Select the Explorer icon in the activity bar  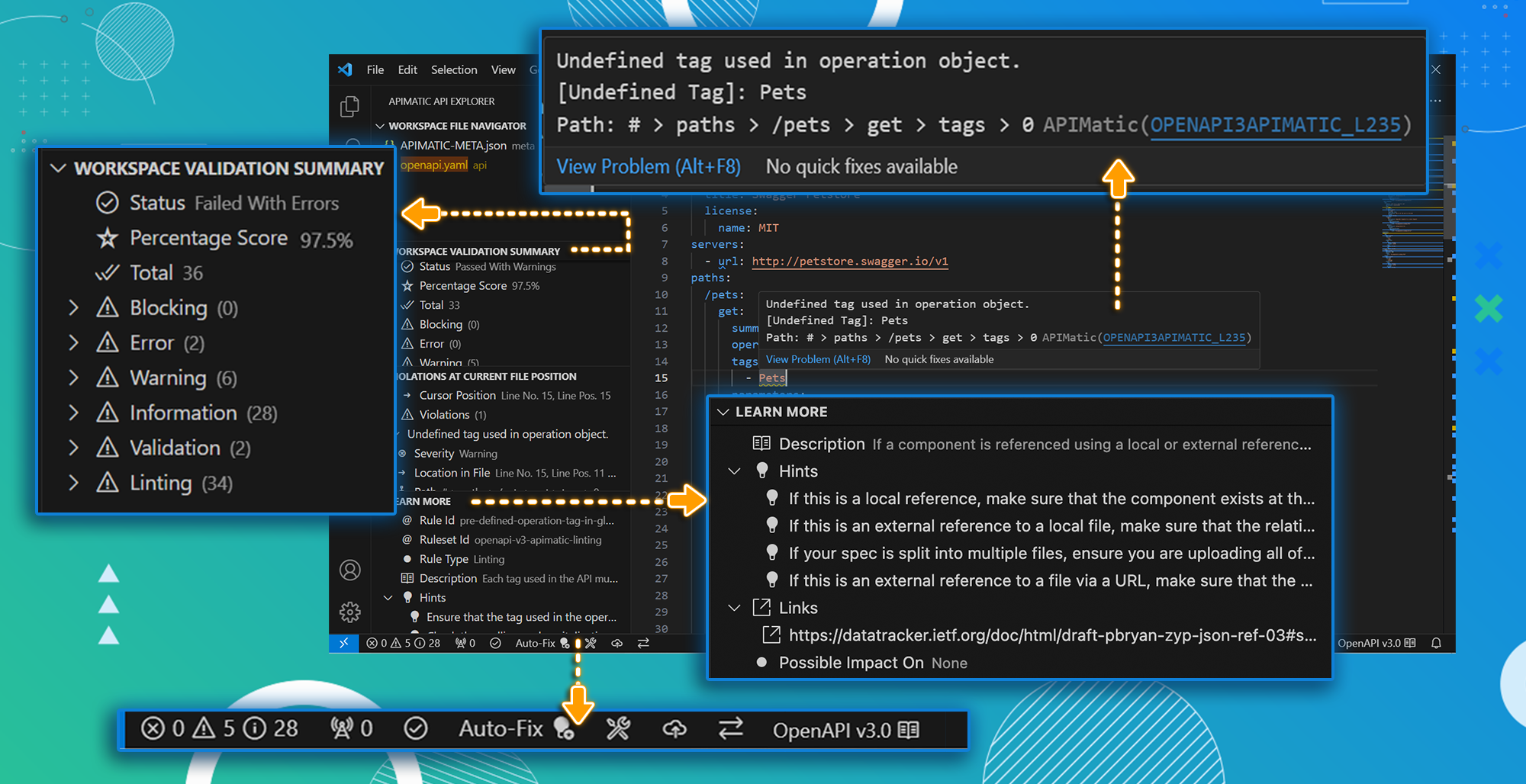pyautogui.click(x=349, y=107)
